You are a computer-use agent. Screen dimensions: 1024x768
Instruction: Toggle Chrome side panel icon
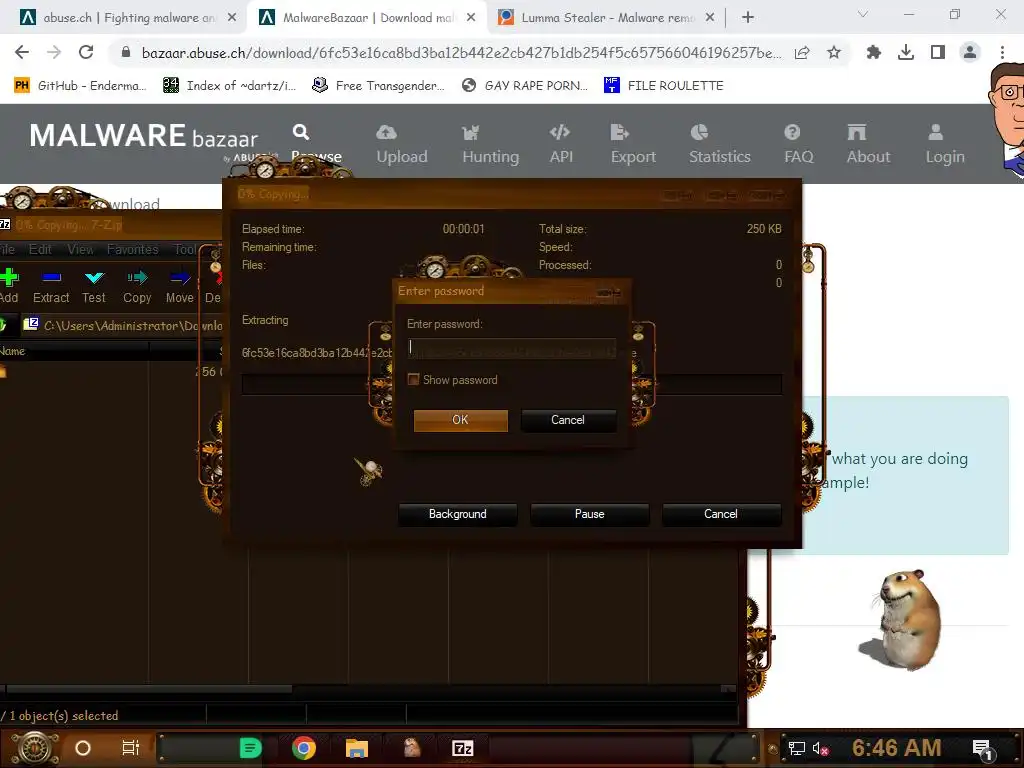[938, 52]
